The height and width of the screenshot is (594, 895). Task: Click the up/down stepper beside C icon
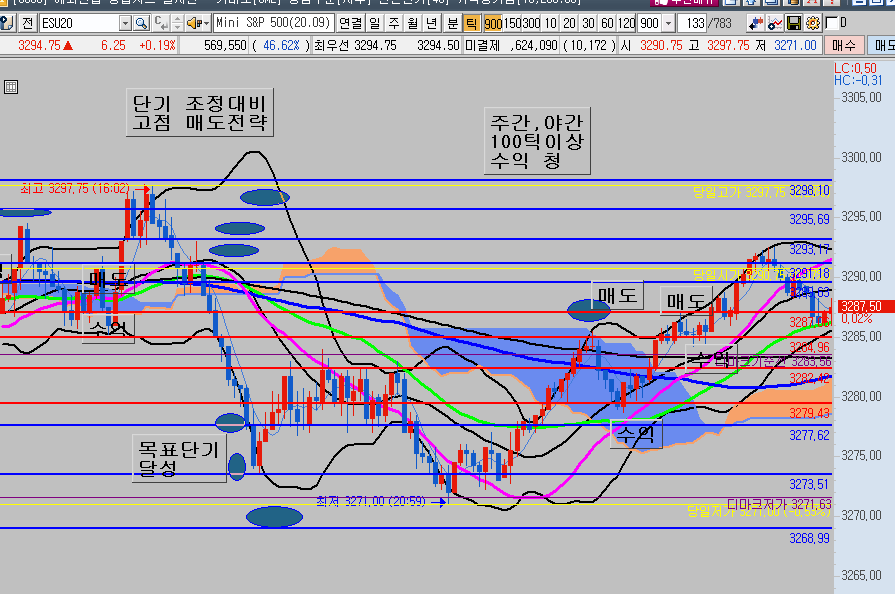pyautogui.click(x=178, y=23)
